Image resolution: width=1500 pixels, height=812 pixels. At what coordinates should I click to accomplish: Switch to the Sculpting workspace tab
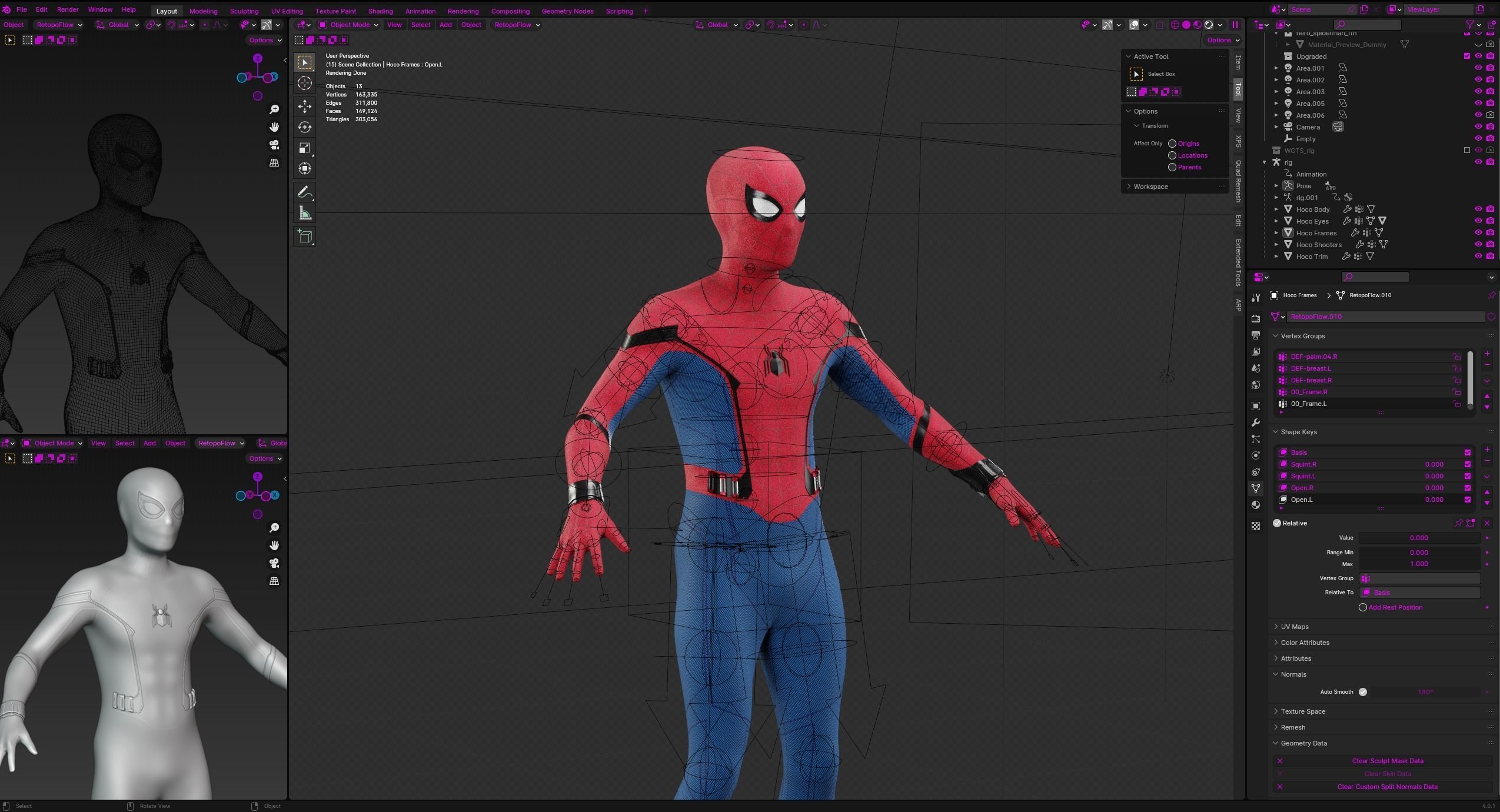[244, 11]
